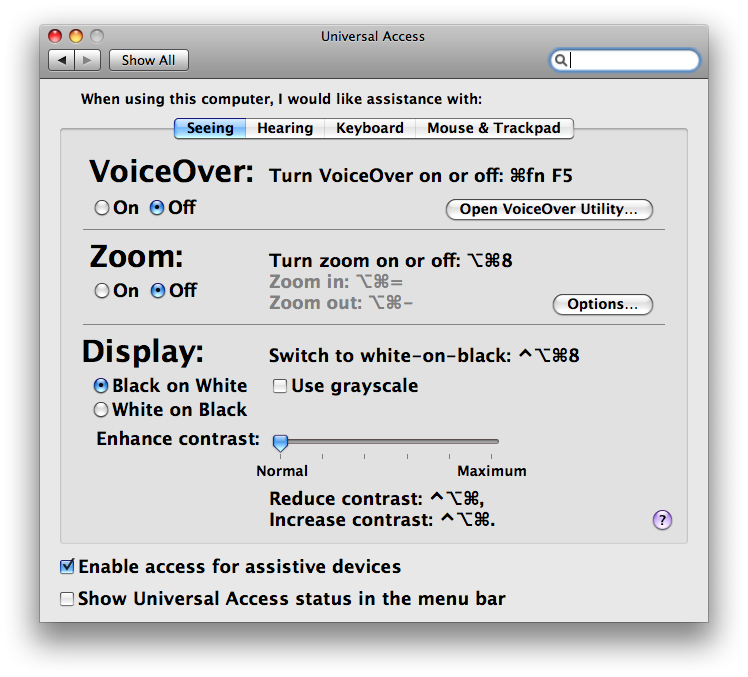
Task: Click the 'Universal Access' window title
Action: click(x=373, y=36)
